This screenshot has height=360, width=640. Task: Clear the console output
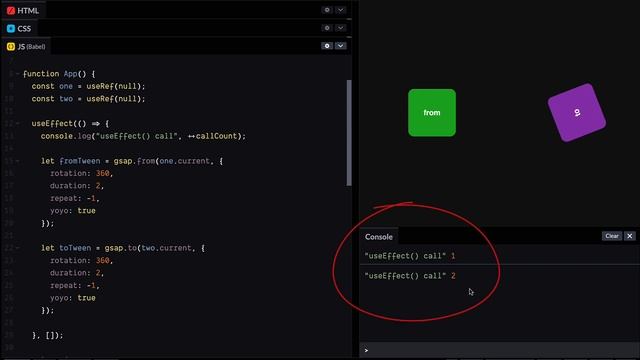click(612, 236)
